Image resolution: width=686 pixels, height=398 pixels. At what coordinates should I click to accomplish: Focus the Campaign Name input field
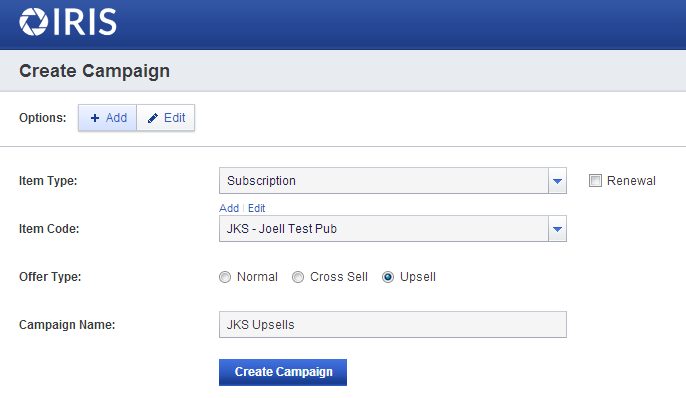coord(393,325)
